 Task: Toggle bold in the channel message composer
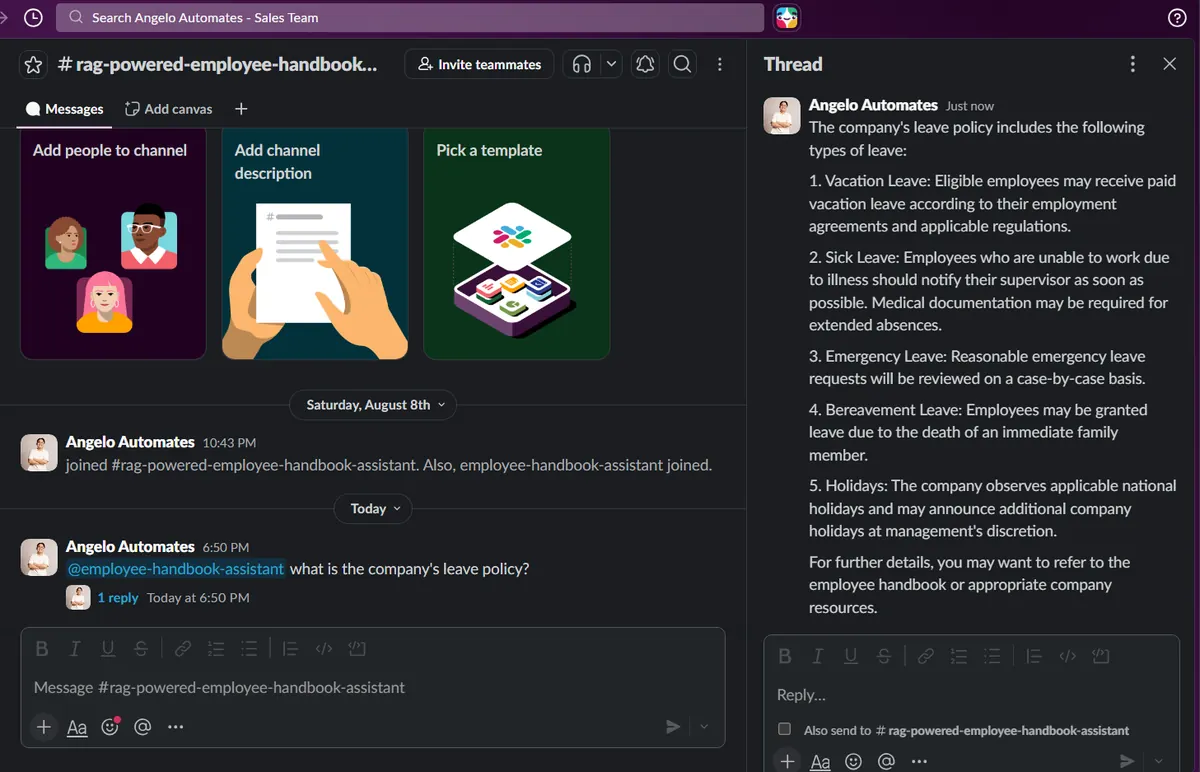click(x=42, y=649)
